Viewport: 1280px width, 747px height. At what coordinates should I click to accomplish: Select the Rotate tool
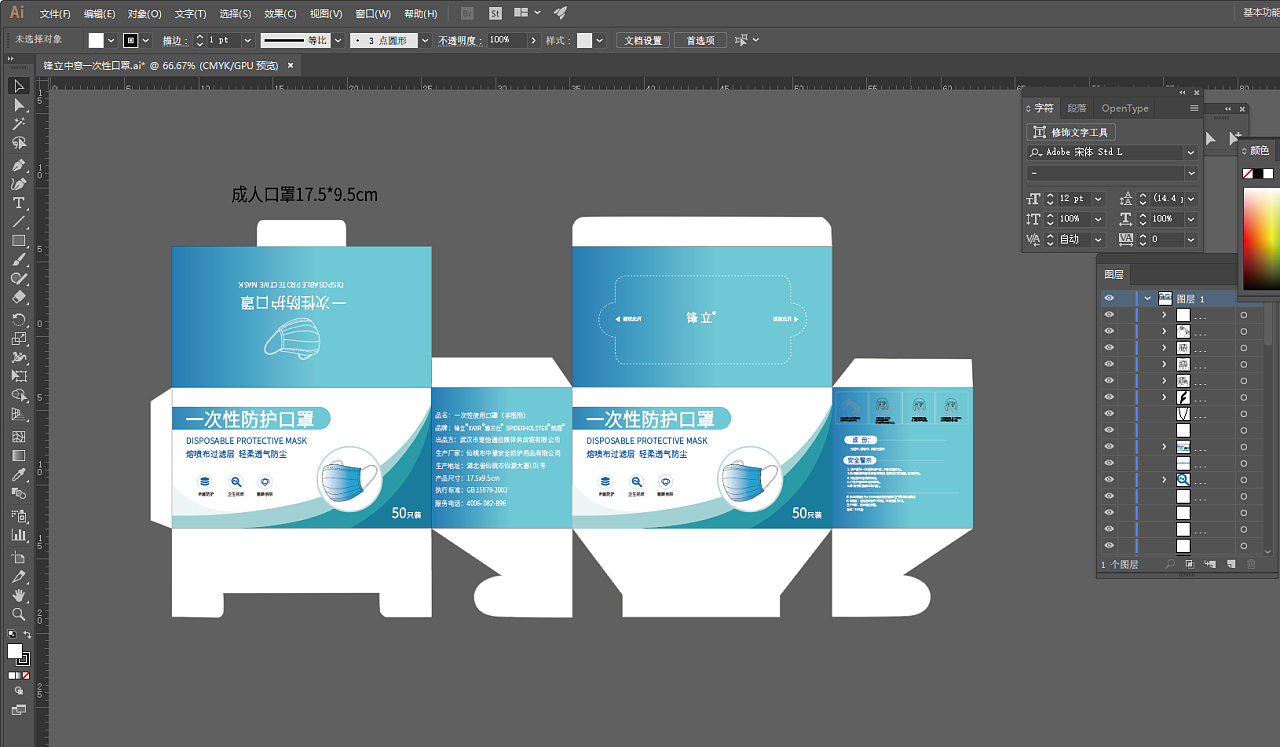[18, 320]
